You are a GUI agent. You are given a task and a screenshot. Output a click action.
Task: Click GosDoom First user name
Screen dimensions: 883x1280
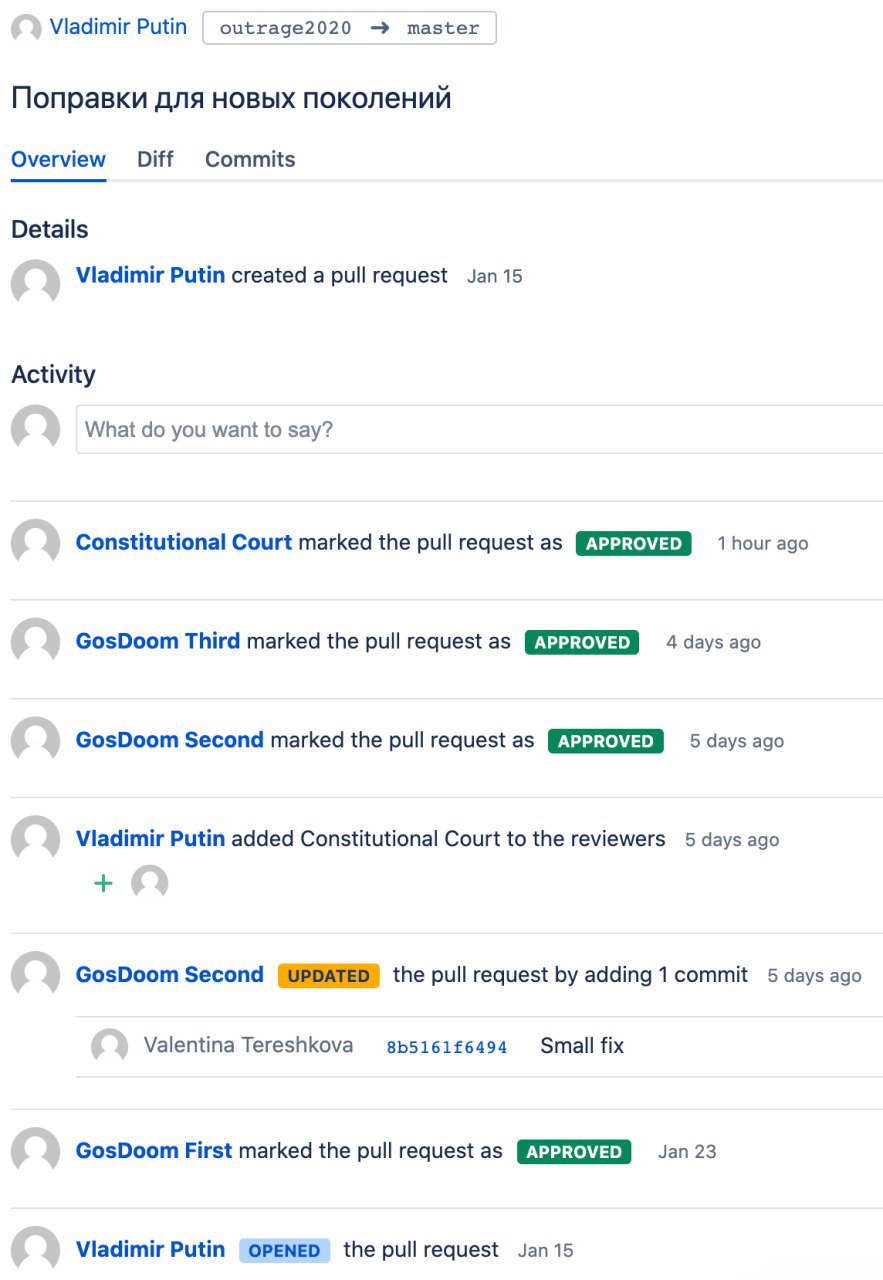click(x=154, y=1150)
